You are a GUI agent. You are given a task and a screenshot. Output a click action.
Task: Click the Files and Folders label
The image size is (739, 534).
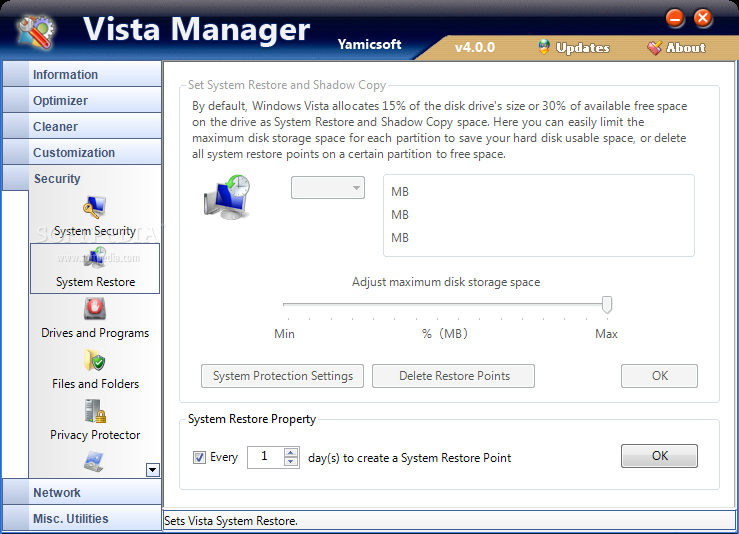coord(96,384)
